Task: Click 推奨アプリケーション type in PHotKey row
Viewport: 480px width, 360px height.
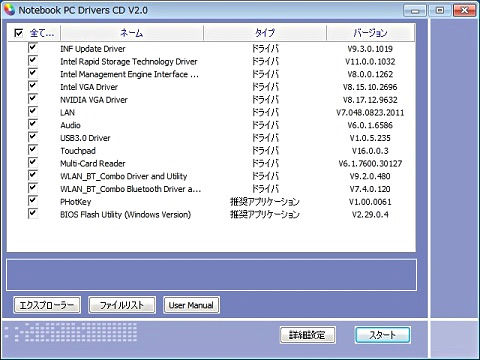Action: 265,202
